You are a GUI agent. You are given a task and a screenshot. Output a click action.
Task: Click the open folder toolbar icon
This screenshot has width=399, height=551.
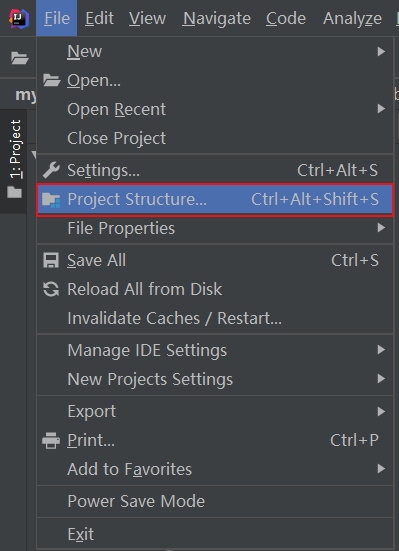click(x=19, y=58)
